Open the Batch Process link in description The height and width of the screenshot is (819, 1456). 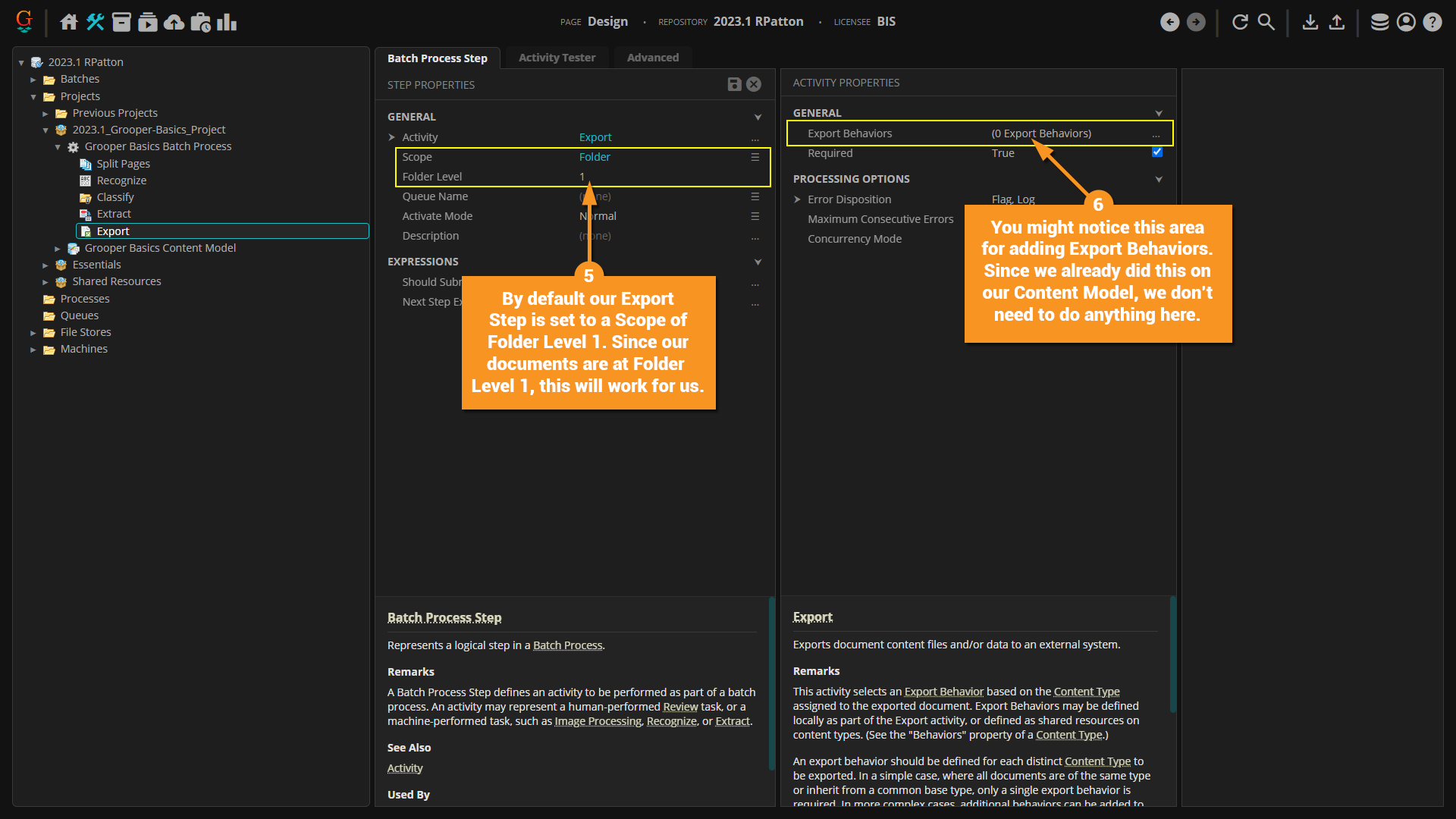(x=567, y=645)
